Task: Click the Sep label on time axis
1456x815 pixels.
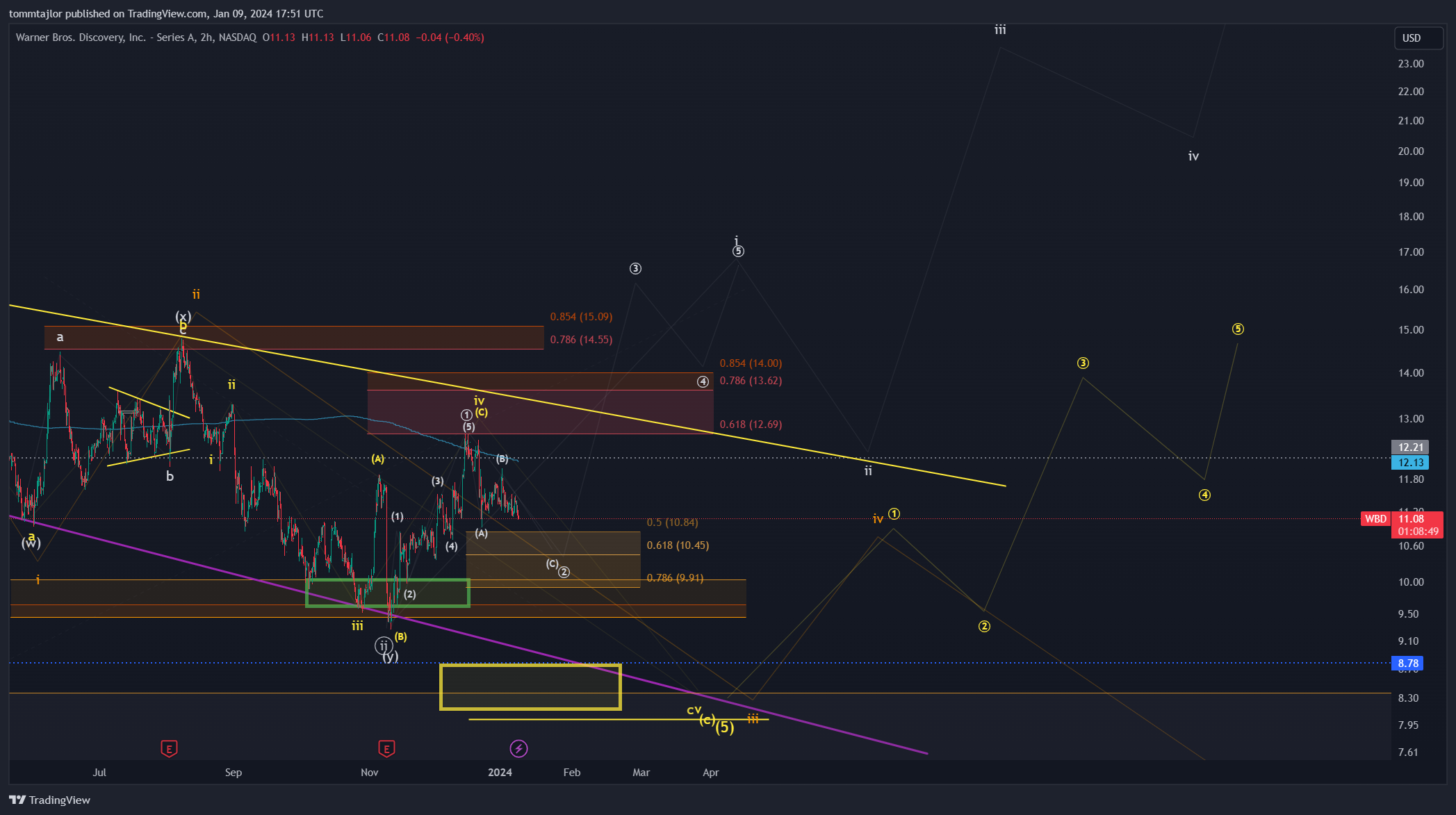Action: point(234,773)
